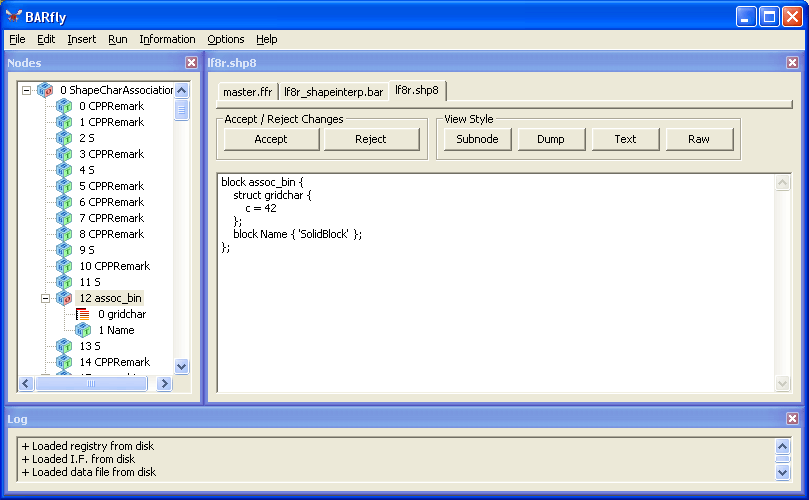Open the Information menu
The height and width of the screenshot is (500, 809).
pyautogui.click(x=167, y=39)
